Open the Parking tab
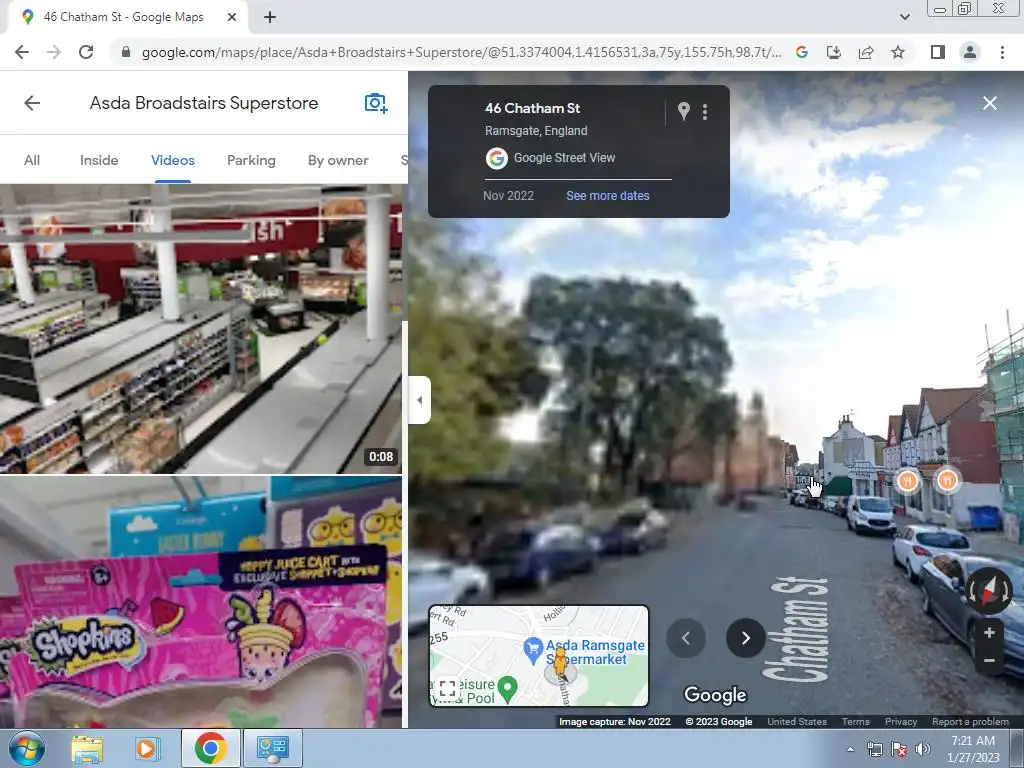Screen dimensions: 1024x768 click(251, 160)
